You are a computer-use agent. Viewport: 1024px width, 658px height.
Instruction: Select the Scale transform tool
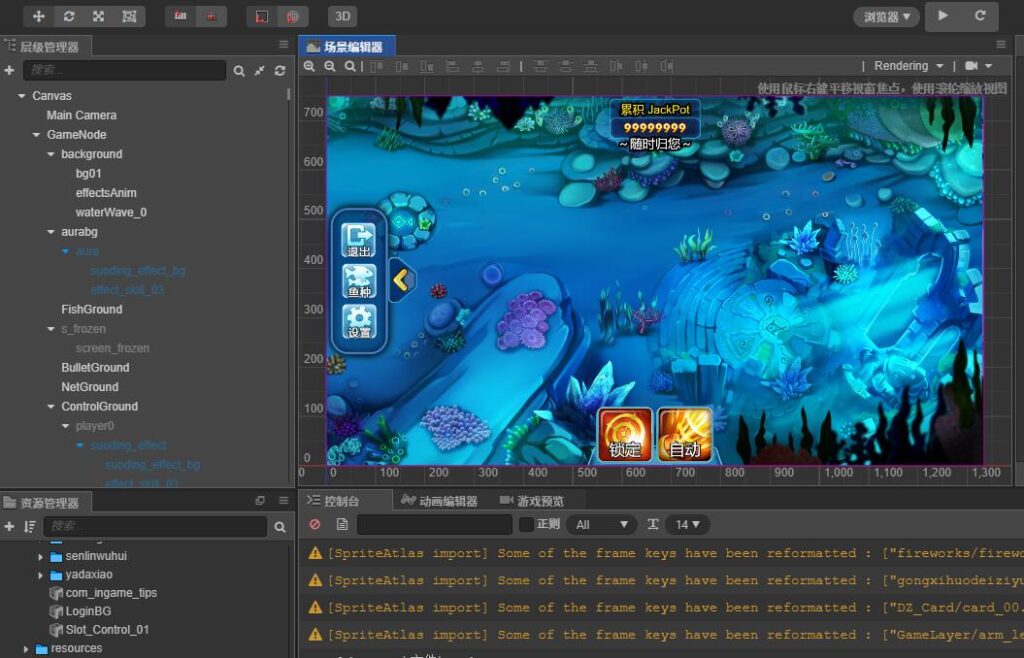click(98, 17)
